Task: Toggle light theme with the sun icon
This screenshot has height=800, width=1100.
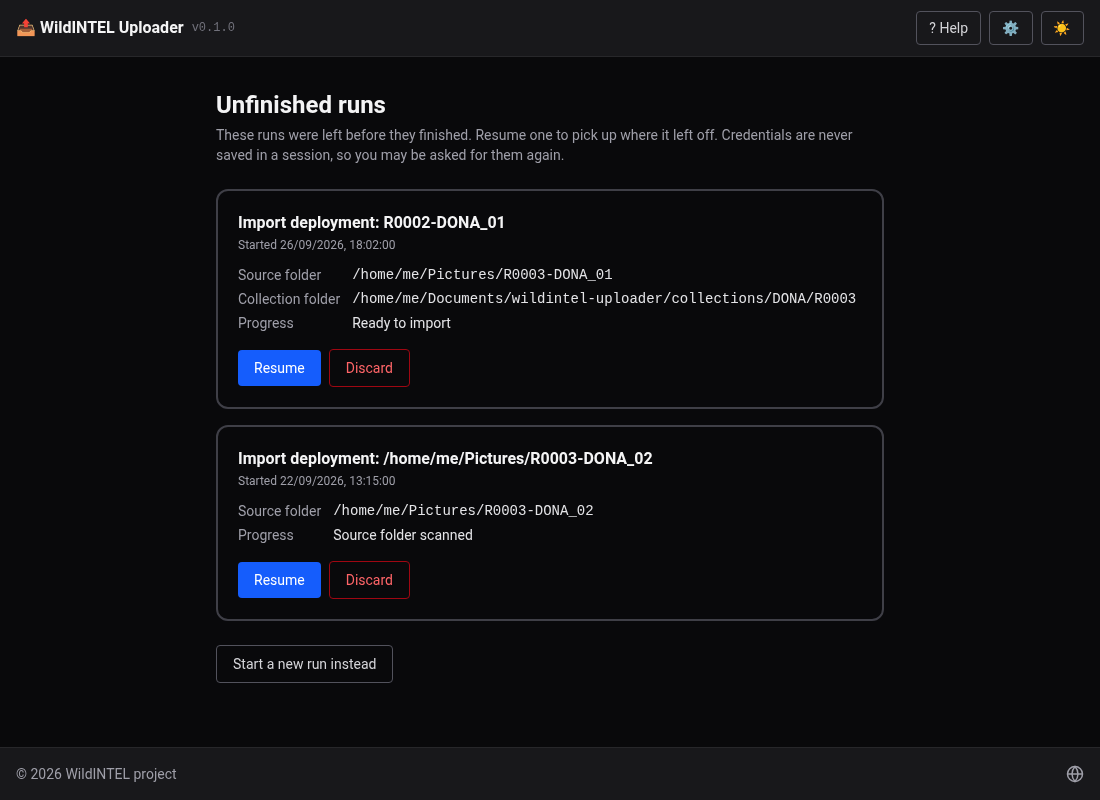Action: (1062, 28)
